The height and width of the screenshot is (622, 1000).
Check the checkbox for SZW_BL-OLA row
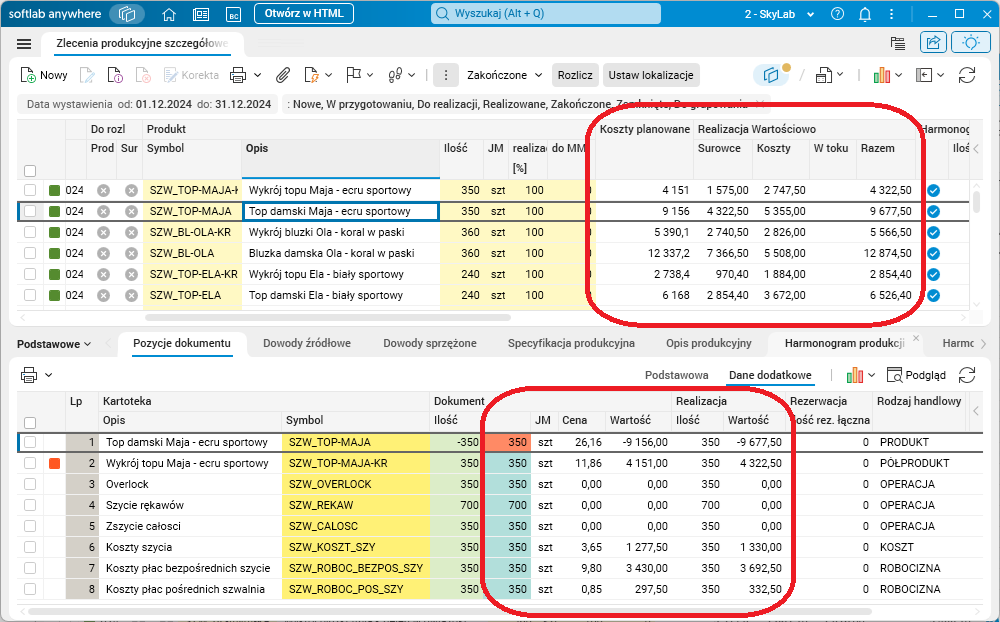pos(30,253)
